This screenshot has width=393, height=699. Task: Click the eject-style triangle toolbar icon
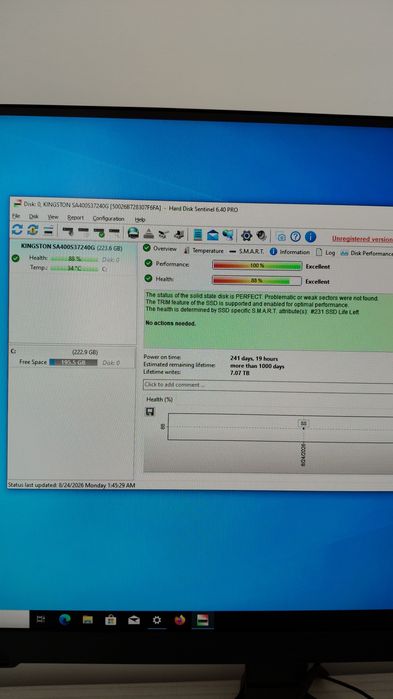pyautogui.click(x=148, y=233)
